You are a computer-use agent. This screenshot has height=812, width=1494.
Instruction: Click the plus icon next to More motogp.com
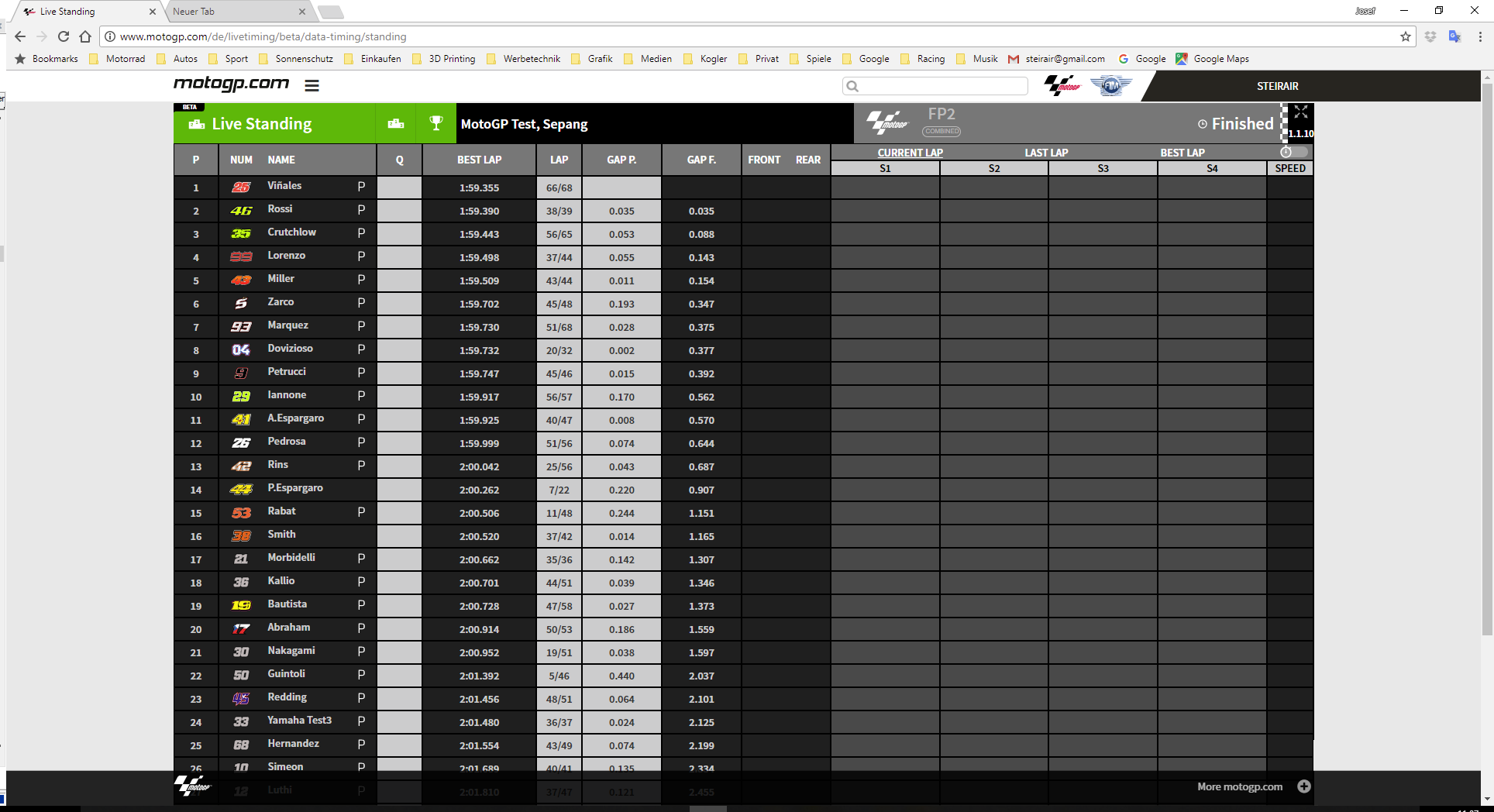[x=1304, y=786]
